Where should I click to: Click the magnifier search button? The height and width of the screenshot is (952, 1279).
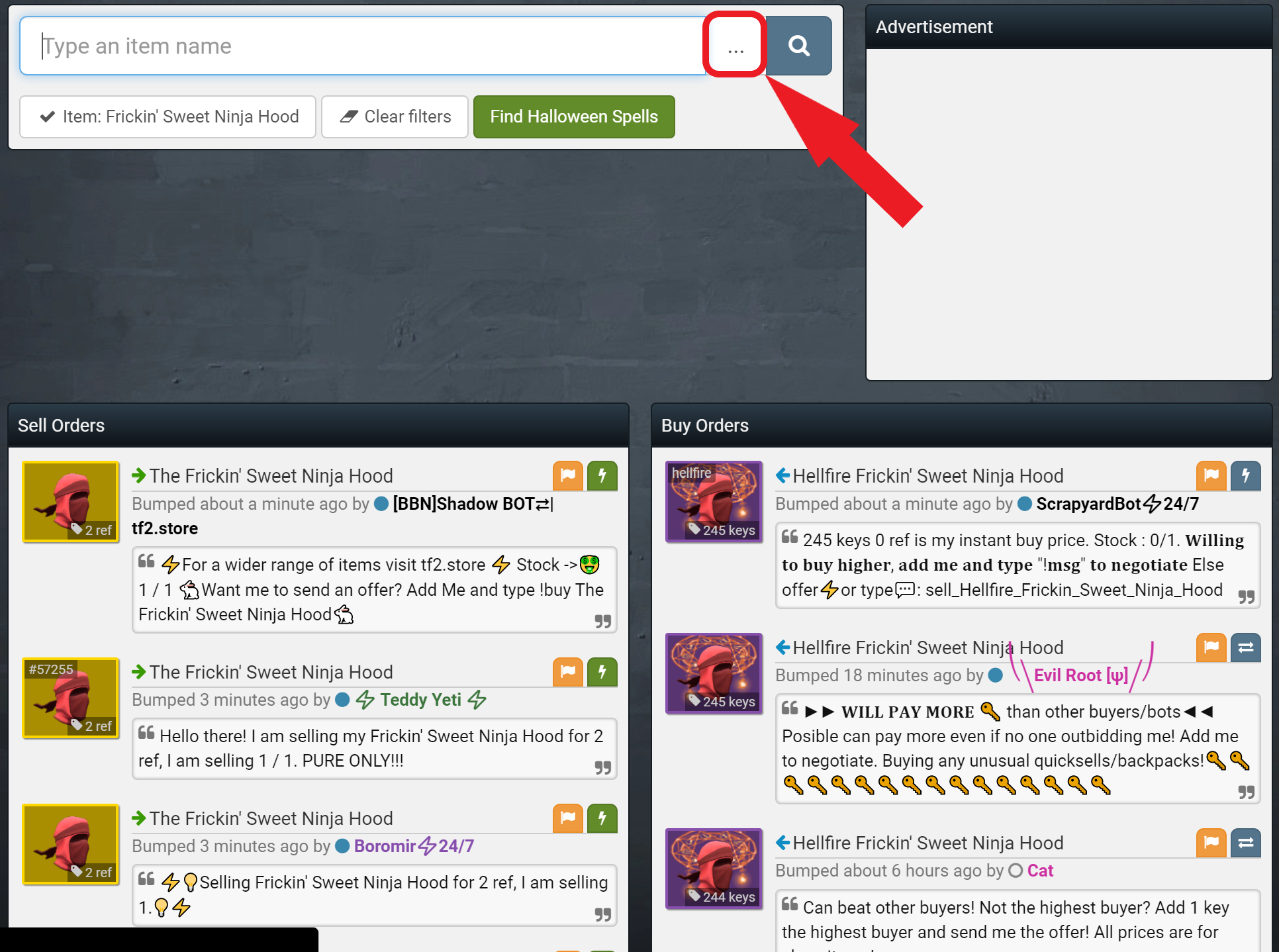(x=798, y=46)
